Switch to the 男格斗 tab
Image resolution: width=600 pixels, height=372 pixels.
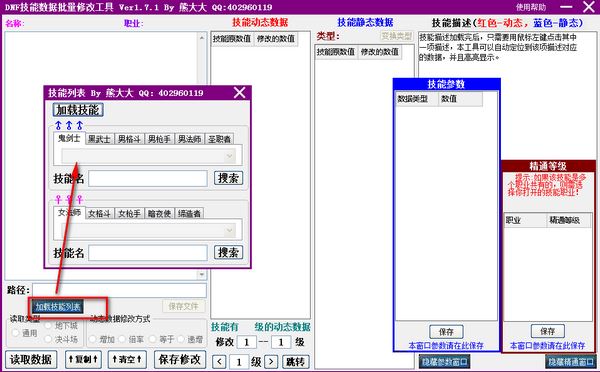click(x=129, y=139)
